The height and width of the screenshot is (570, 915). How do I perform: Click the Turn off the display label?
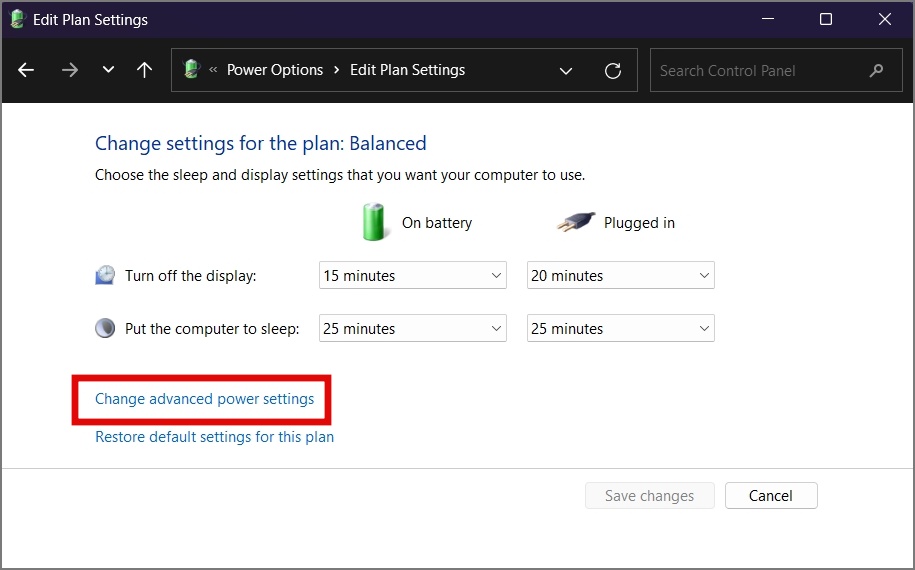tap(190, 276)
